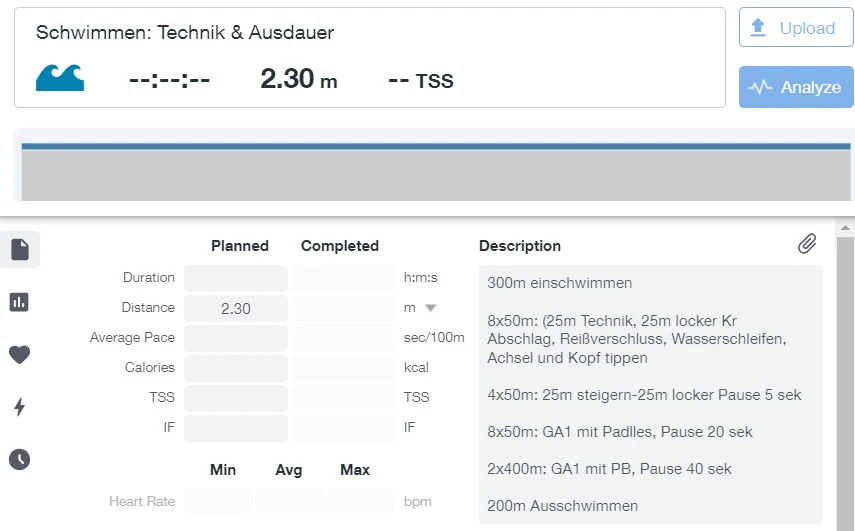Open the Summary document tab icon
The width and height of the screenshot is (855, 531).
(x=20, y=250)
